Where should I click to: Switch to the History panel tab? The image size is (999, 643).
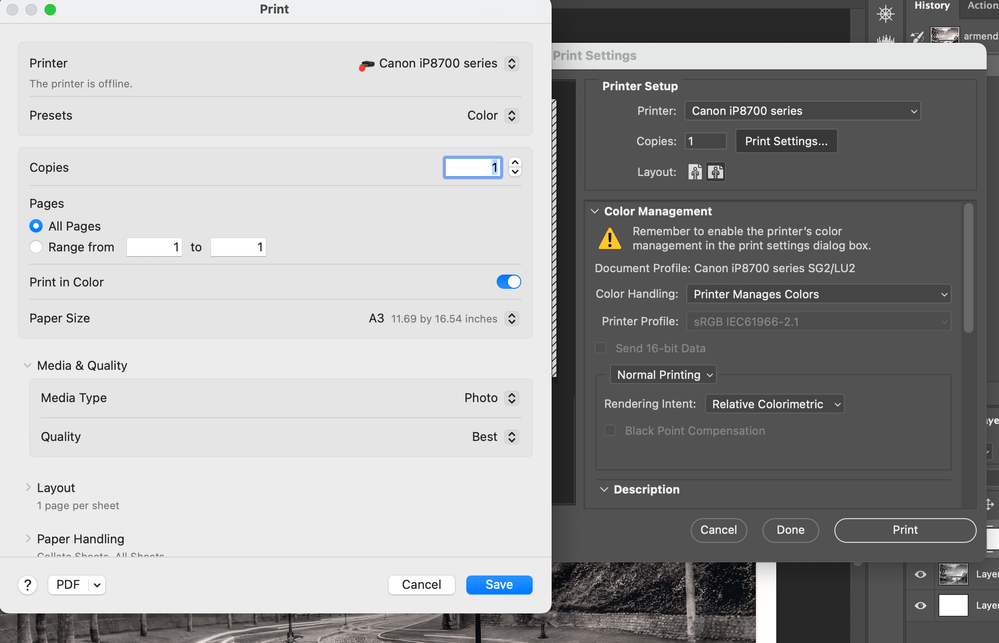coord(931,6)
